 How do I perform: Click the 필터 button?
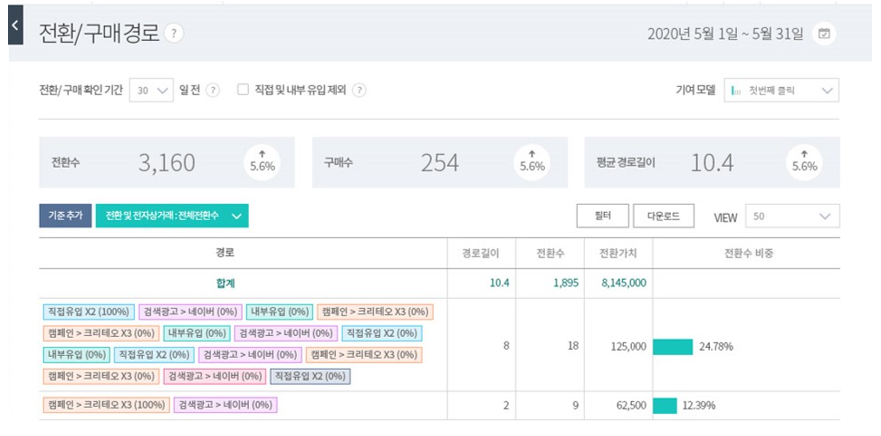(602, 216)
